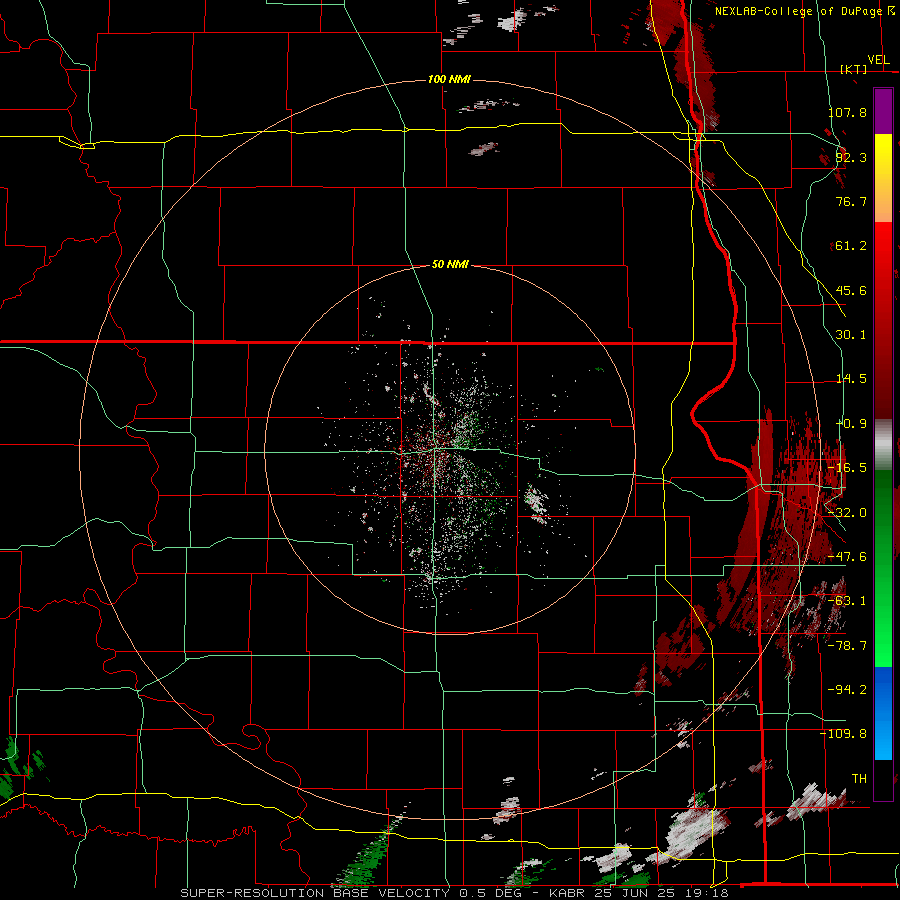Select the 92.3 value on velocity scale
This screenshot has width=900, height=900.
[x=851, y=157]
